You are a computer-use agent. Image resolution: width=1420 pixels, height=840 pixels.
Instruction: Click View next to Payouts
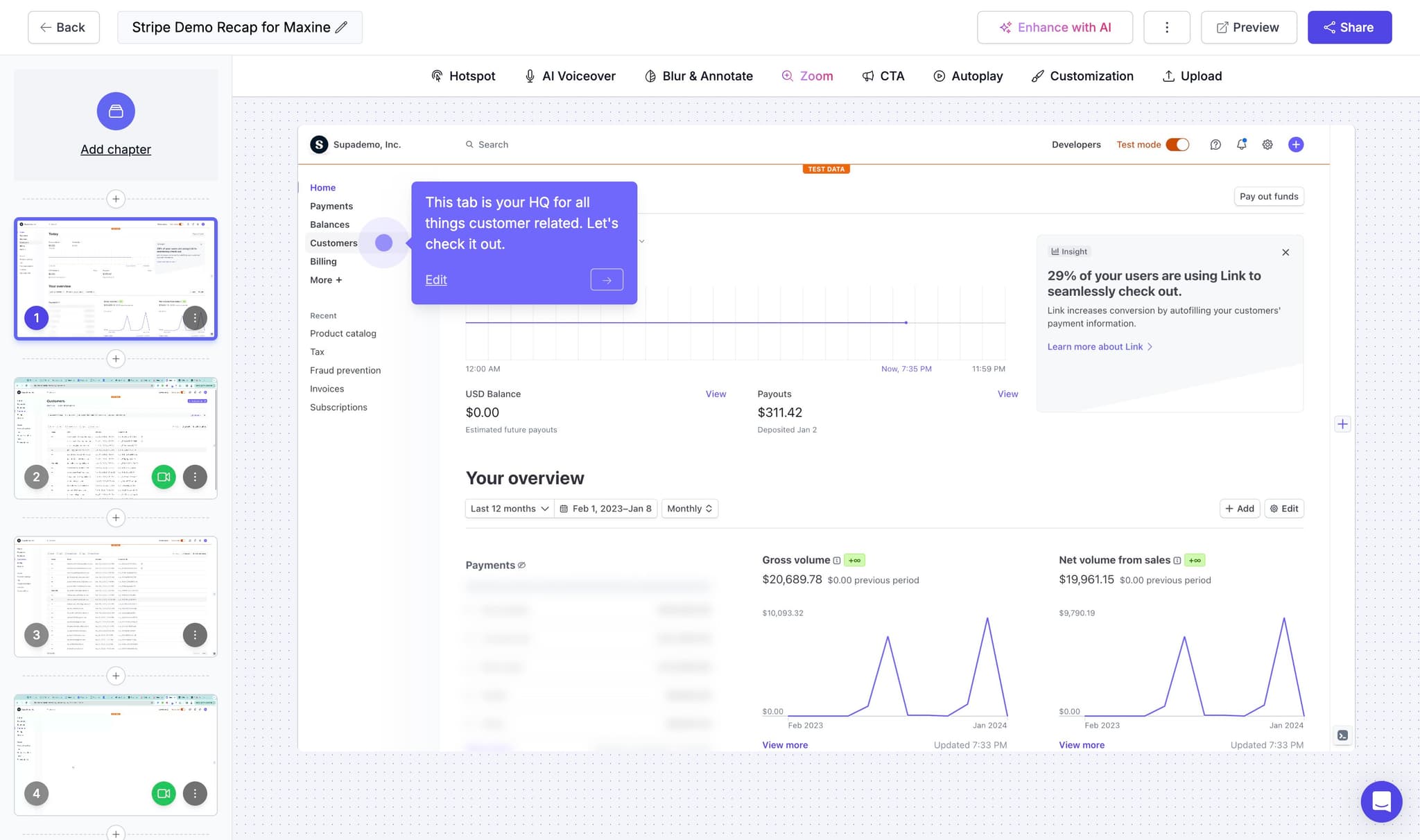1007,394
